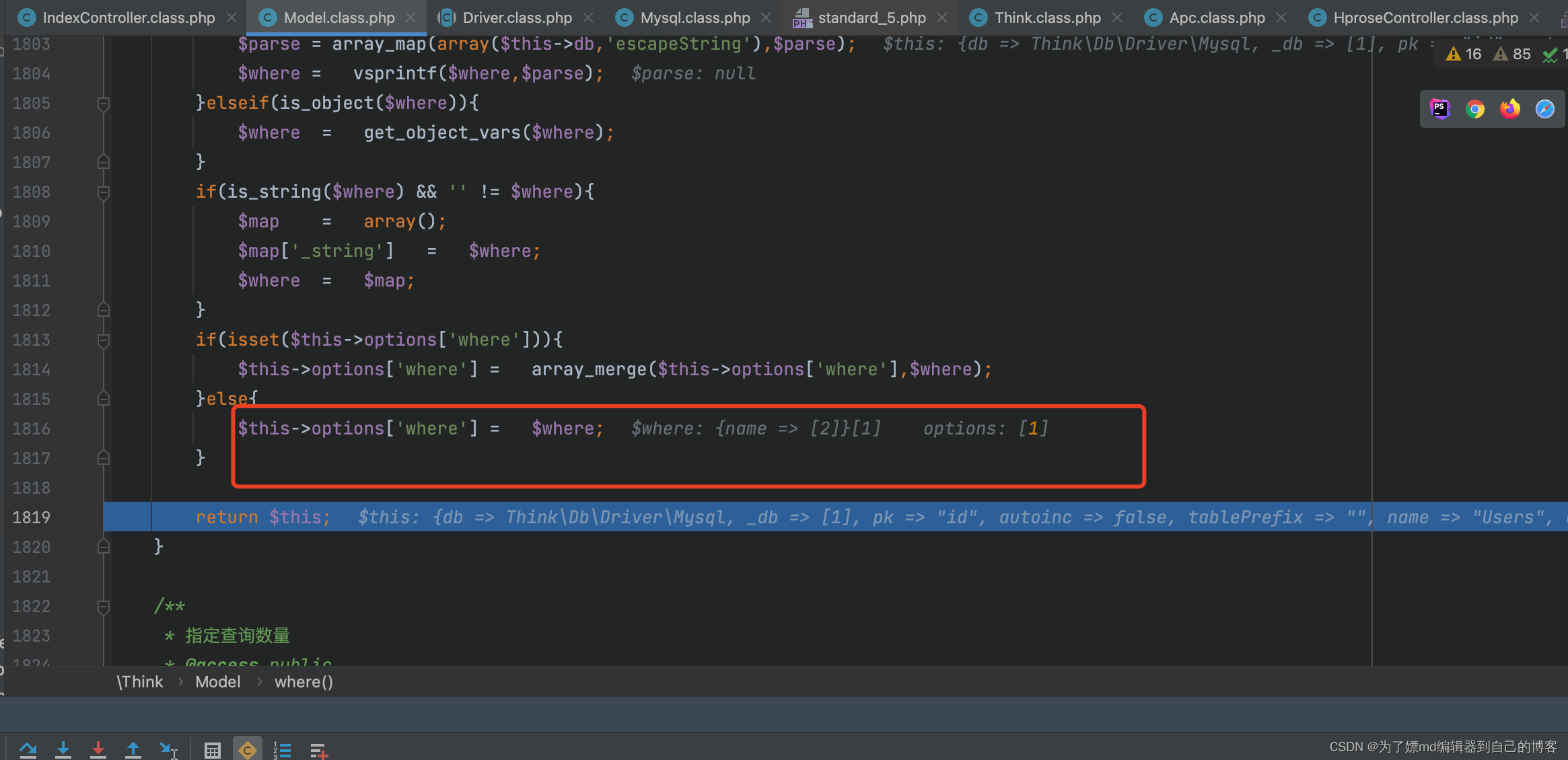
Task: Click the red Force Step Into icon
Action: [98, 749]
